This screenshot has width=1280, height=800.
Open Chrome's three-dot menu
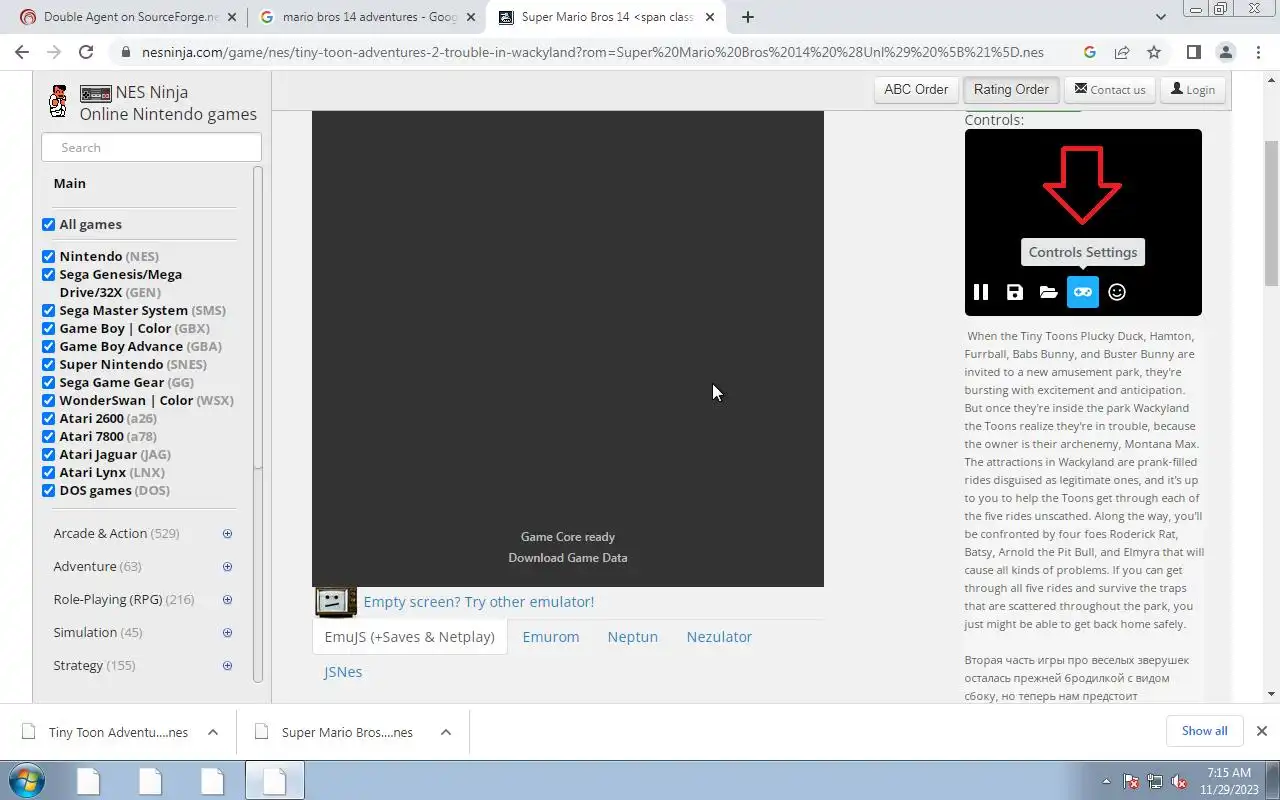1257,53
